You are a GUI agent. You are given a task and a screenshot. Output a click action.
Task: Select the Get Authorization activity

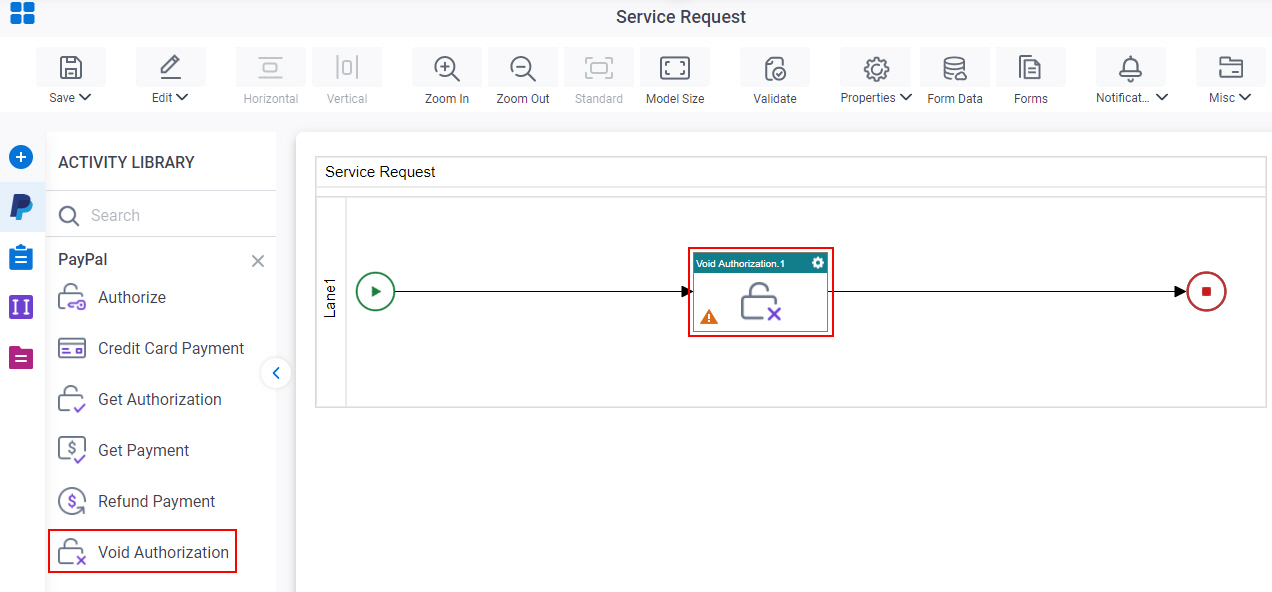pyautogui.click(x=140, y=400)
